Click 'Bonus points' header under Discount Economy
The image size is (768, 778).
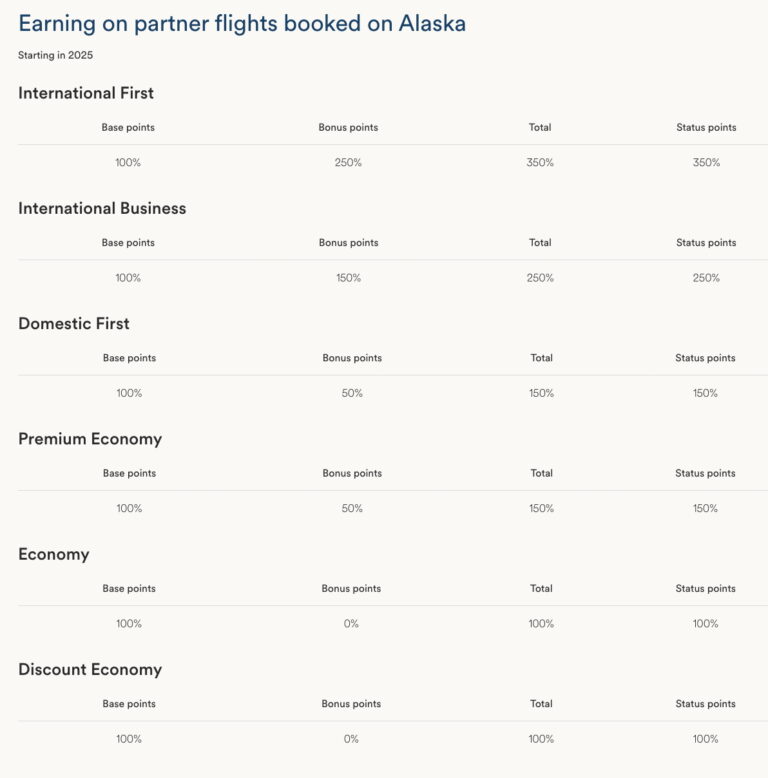click(x=351, y=704)
